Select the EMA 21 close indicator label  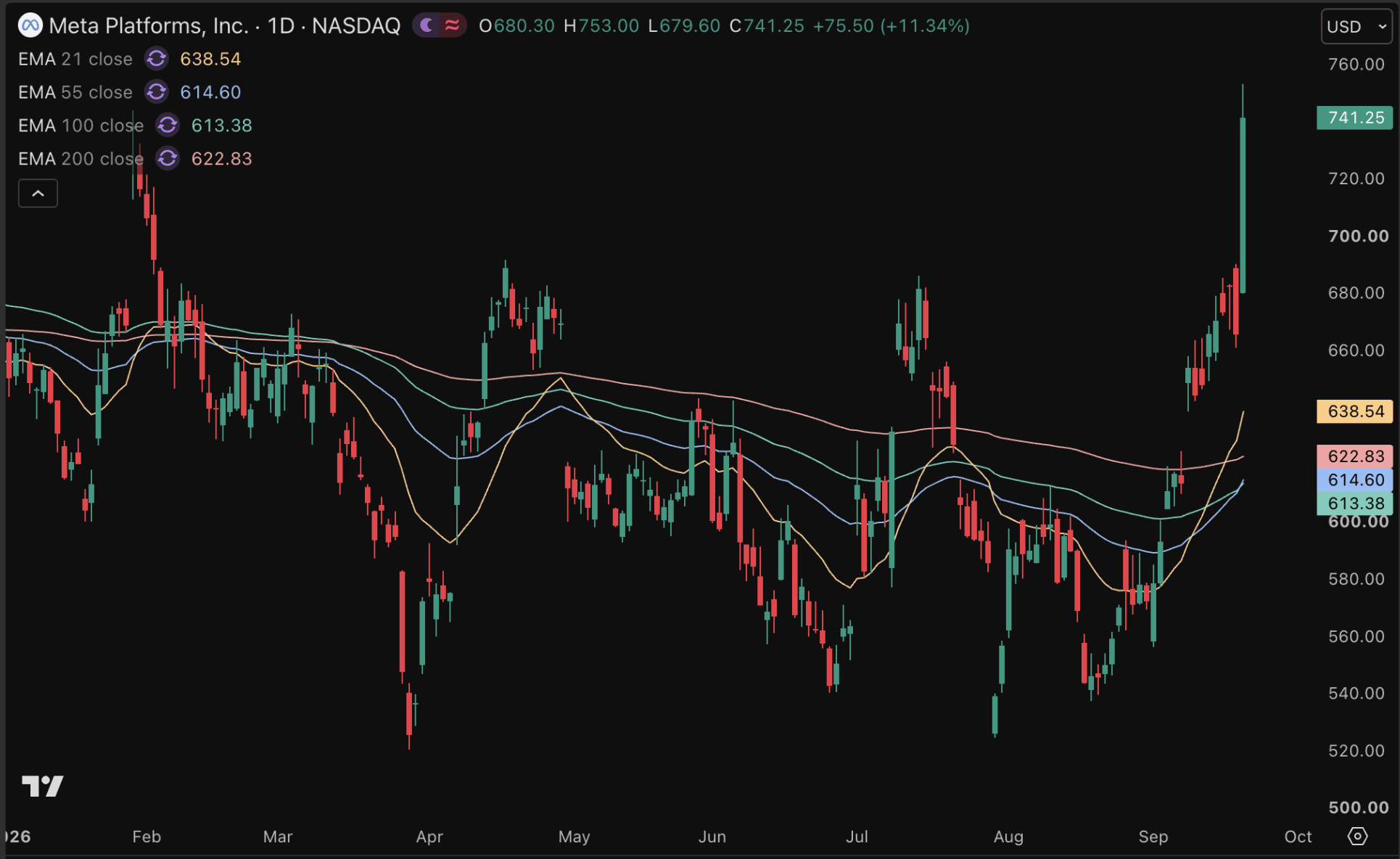coord(75,59)
